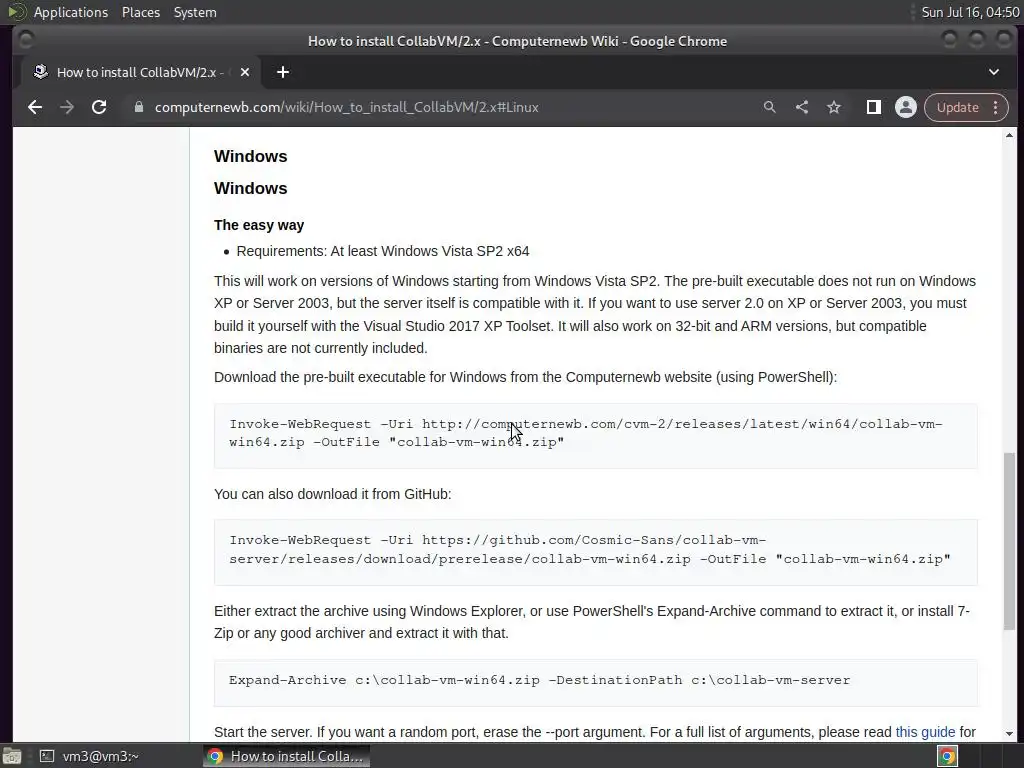Close the How to install CollabVM tab

[245, 72]
